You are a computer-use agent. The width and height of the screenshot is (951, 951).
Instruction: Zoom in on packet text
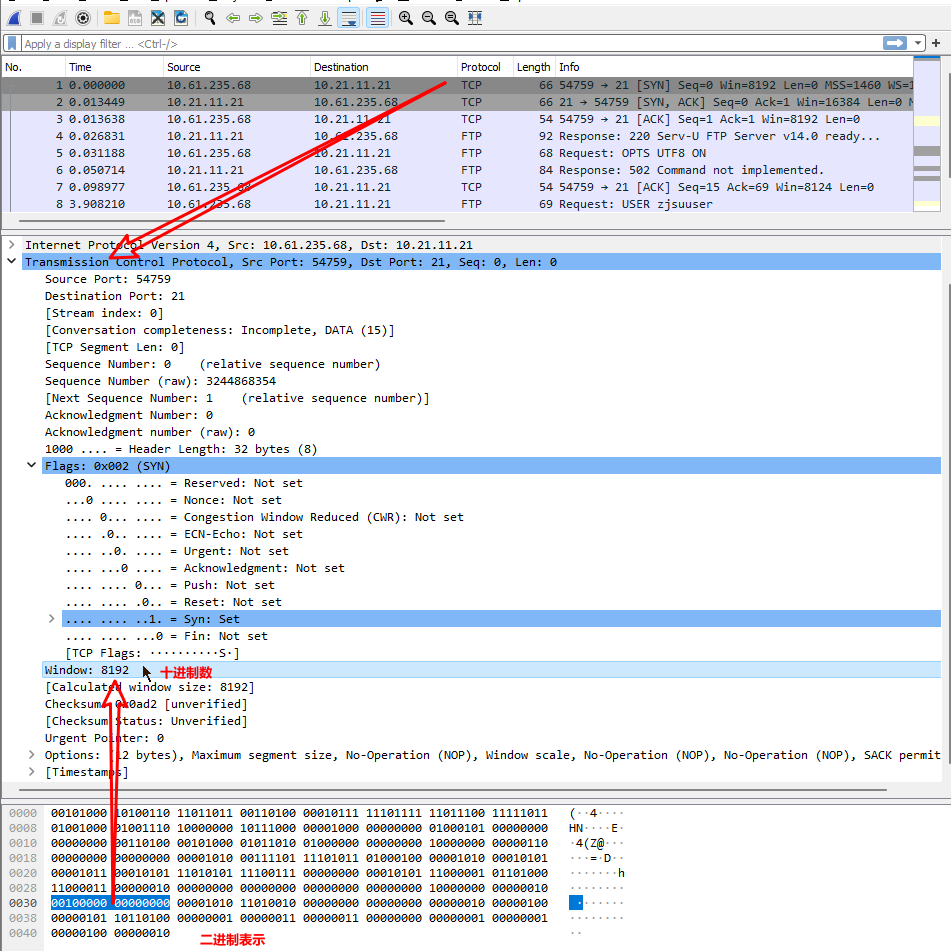click(405, 18)
